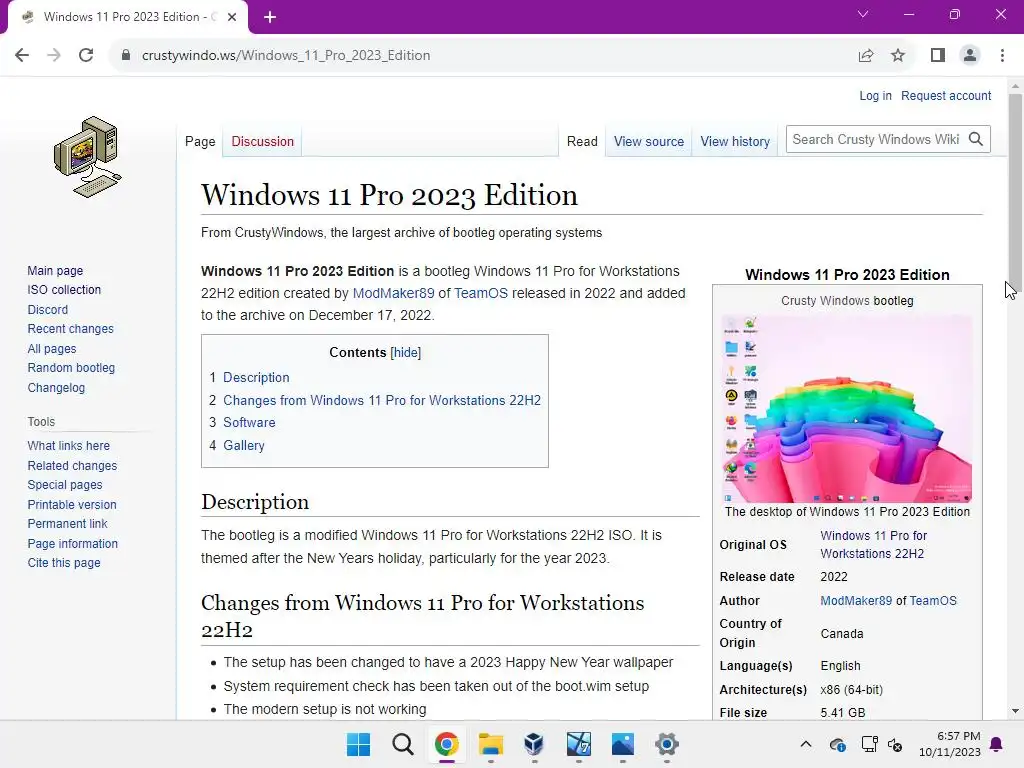The height and width of the screenshot is (768, 1024).
Task: Select the Page tab
Action: pos(200,142)
